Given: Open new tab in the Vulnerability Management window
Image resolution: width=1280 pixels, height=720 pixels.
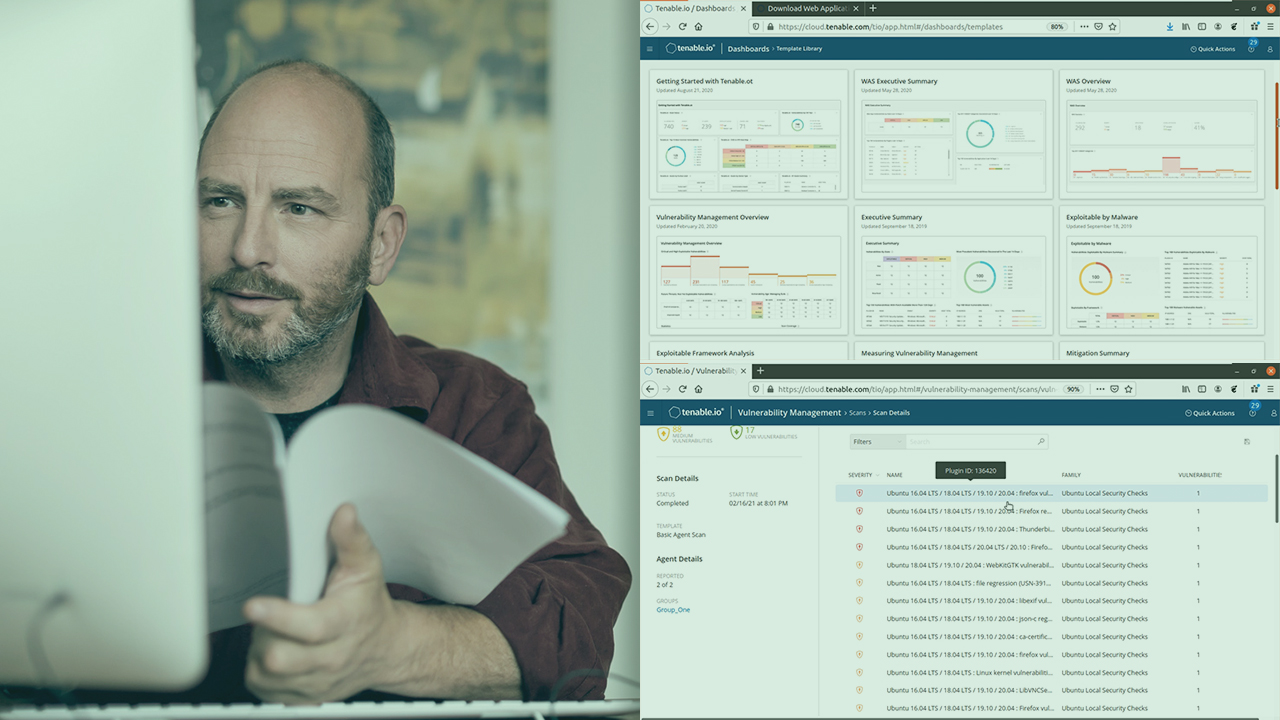Looking at the screenshot, I should [760, 371].
